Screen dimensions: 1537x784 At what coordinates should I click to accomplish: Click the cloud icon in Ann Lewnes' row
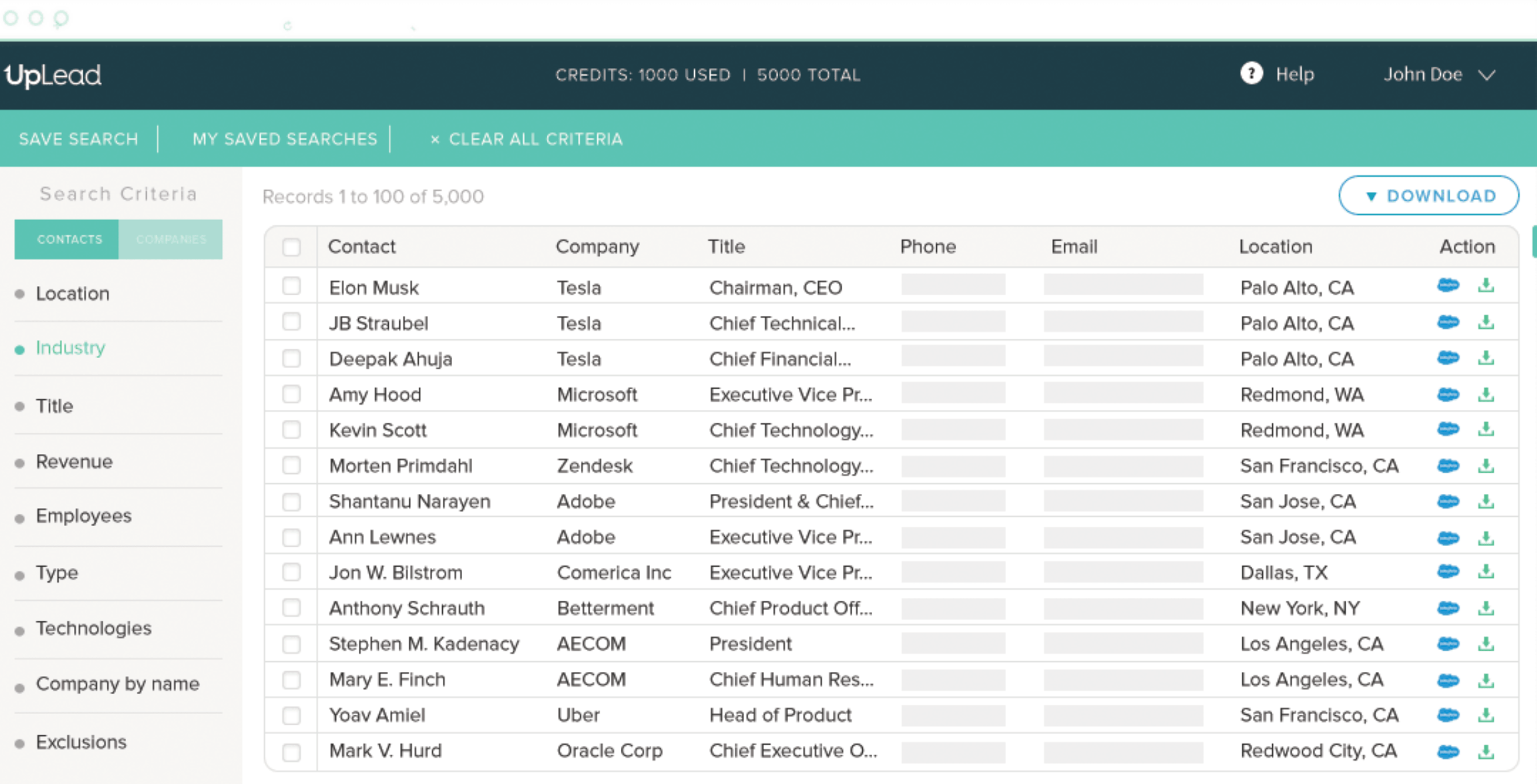(x=1448, y=537)
